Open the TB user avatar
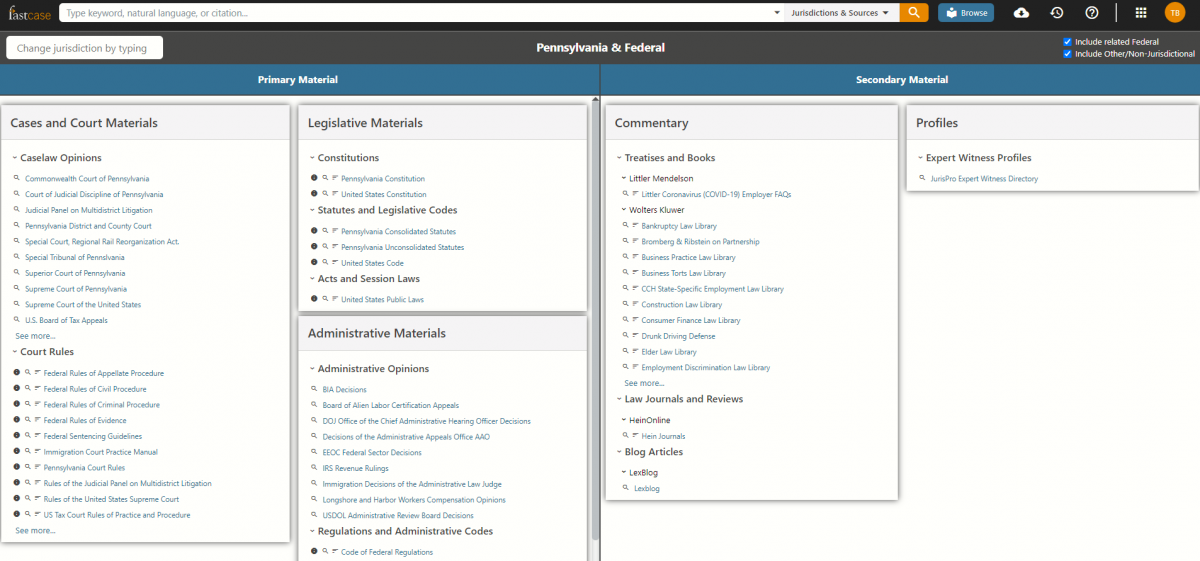 [1175, 13]
